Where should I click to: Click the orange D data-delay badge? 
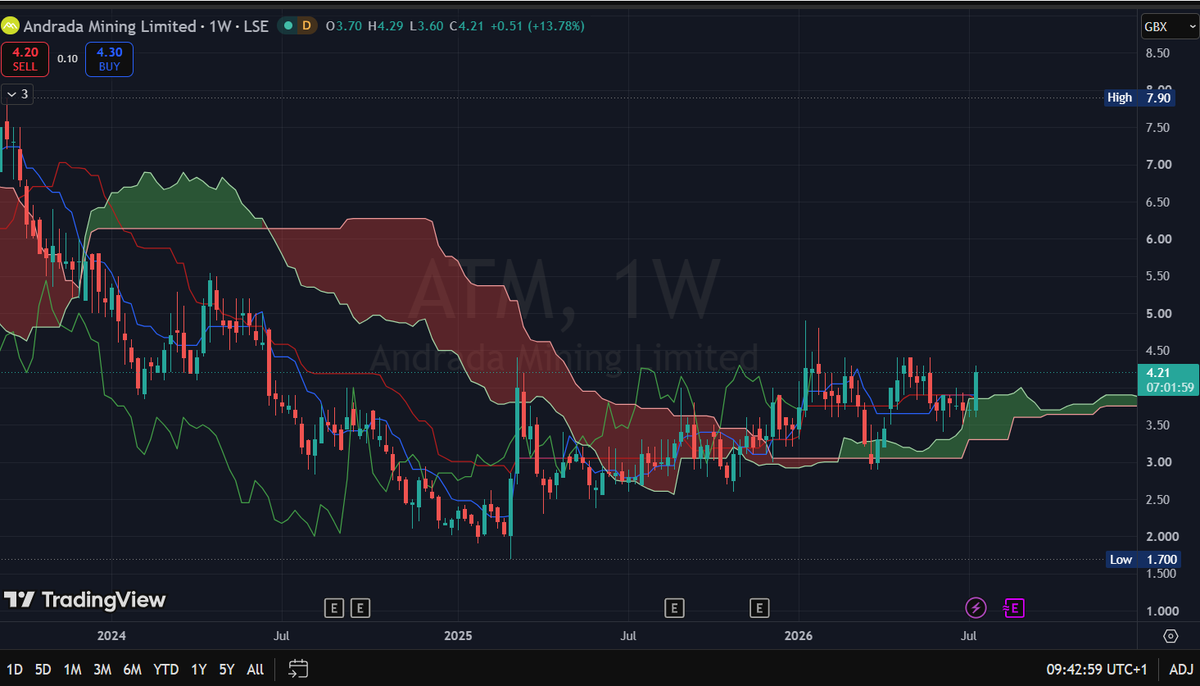coord(307,26)
